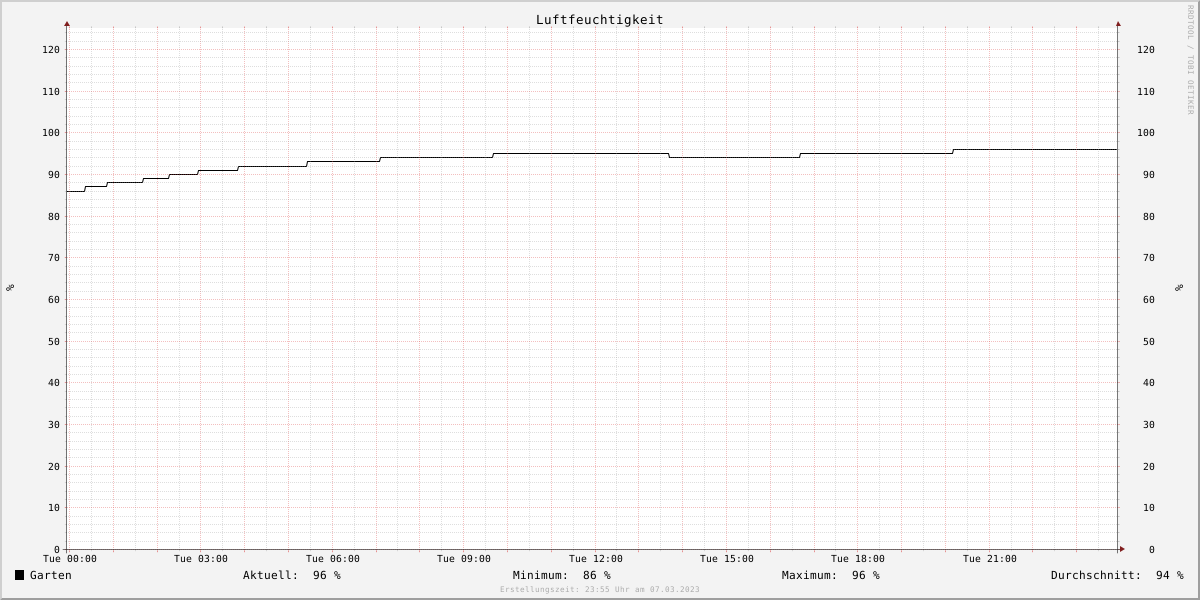1200x600 pixels.
Task: Click the right y-axis label 90
Action: click(x=1148, y=175)
